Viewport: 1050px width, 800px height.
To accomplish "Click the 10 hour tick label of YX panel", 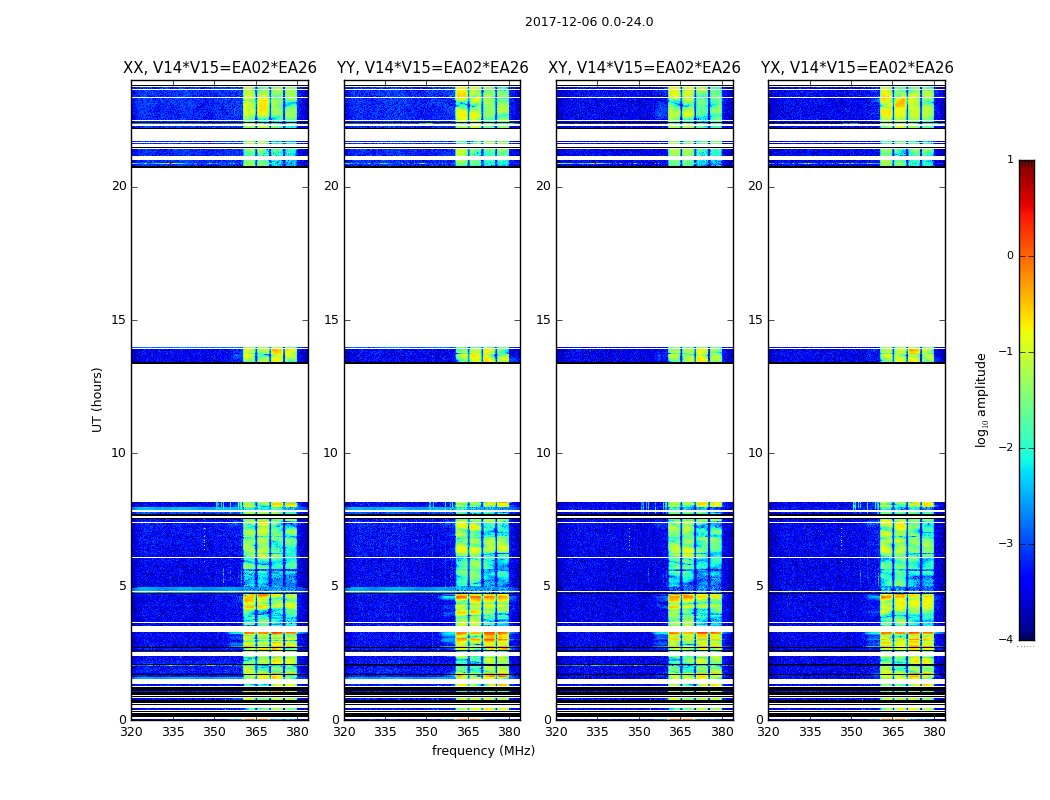I will coord(755,453).
